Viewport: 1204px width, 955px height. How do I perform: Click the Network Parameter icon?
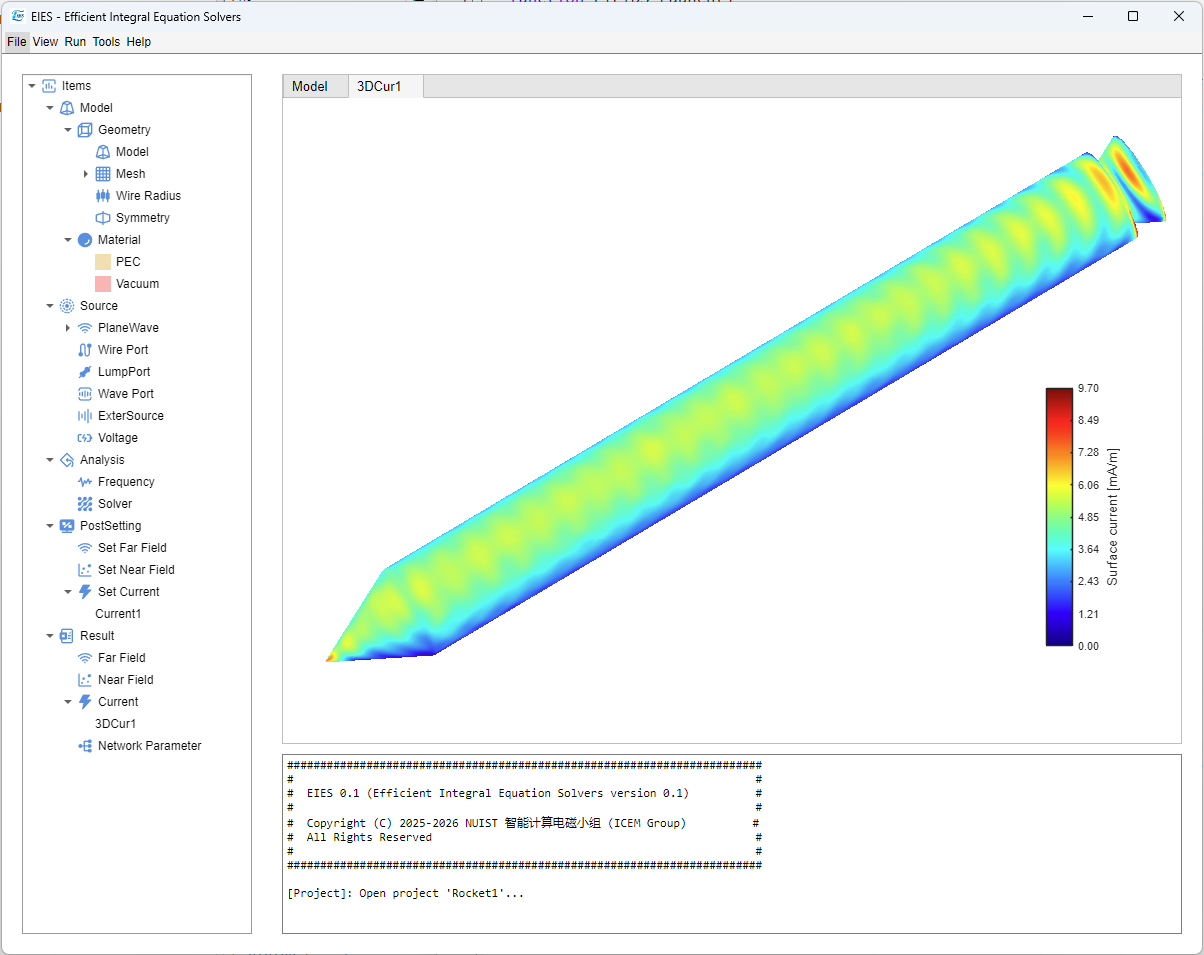pyautogui.click(x=85, y=746)
